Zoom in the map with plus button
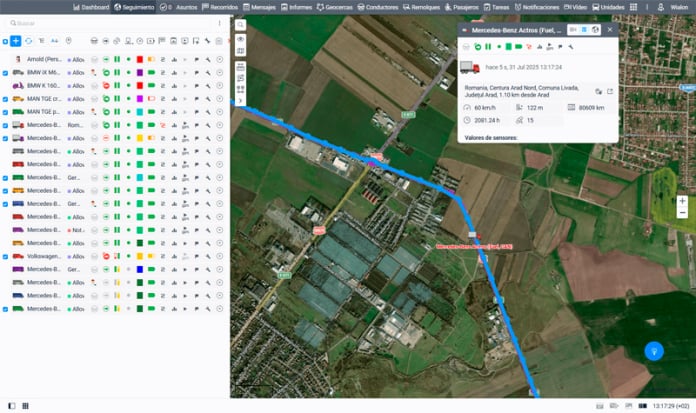Screen dimensions: 696x413 pyautogui.click(x=682, y=201)
